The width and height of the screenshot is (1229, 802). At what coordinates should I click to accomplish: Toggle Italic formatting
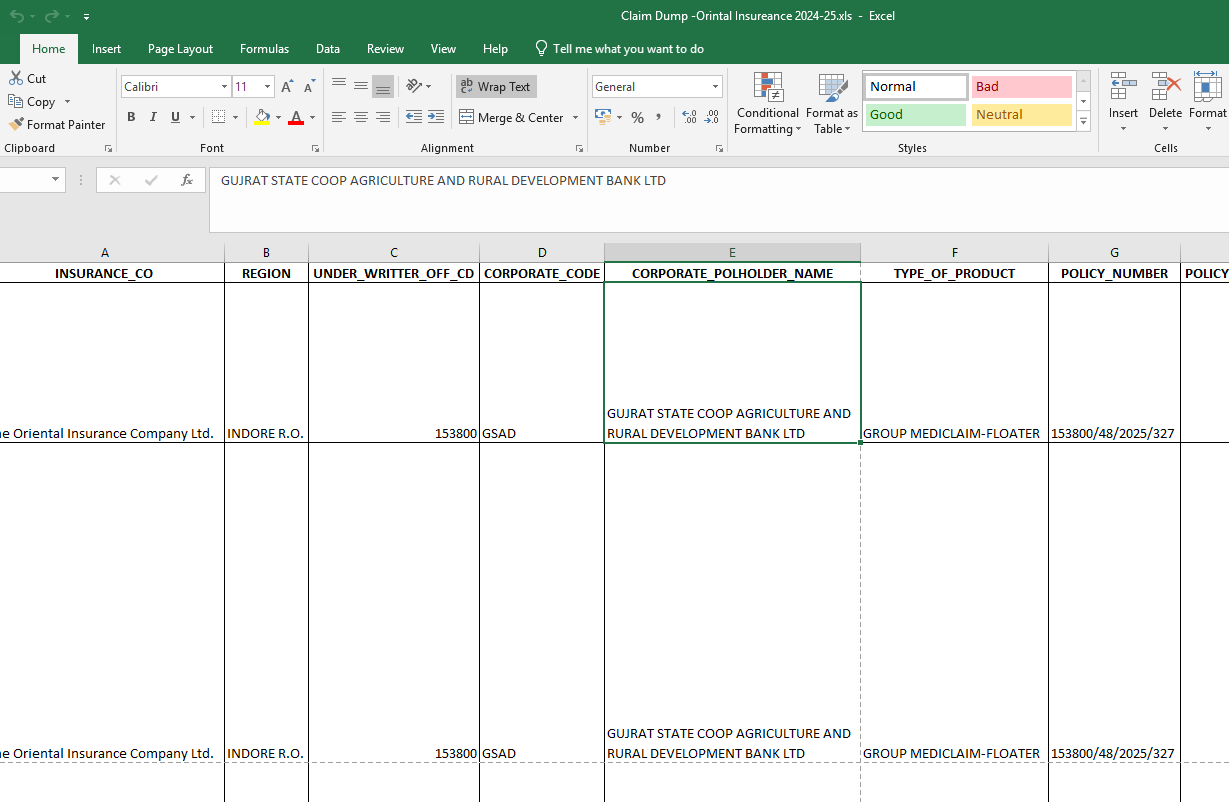(153, 117)
